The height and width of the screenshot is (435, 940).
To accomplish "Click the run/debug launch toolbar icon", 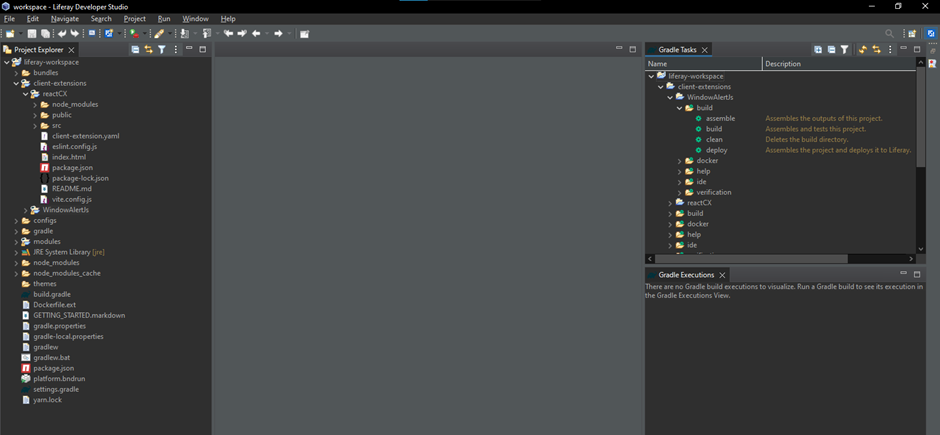I will [134, 34].
